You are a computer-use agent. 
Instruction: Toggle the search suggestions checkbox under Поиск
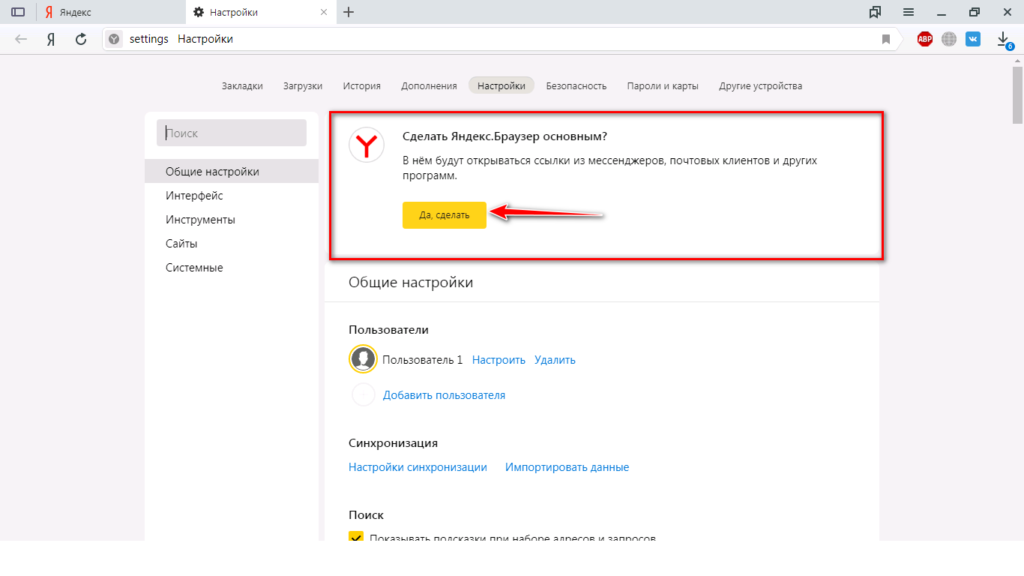click(x=356, y=538)
